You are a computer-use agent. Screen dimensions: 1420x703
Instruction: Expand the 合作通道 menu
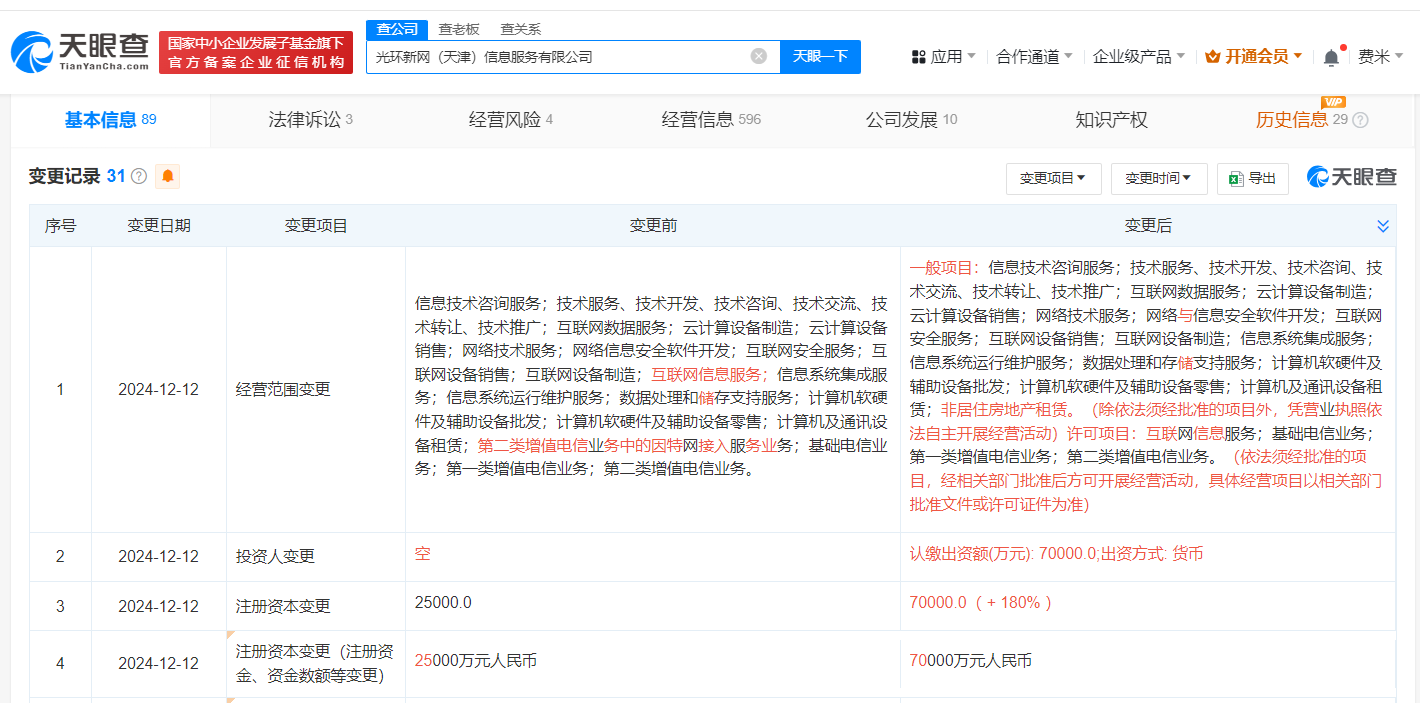click(1034, 57)
